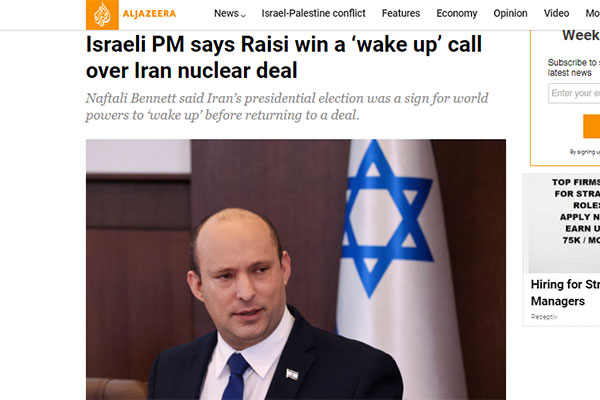Click the Hiring for Strategy Managers ad link
Viewport: 600px width, 400px height.
(x=565, y=293)
